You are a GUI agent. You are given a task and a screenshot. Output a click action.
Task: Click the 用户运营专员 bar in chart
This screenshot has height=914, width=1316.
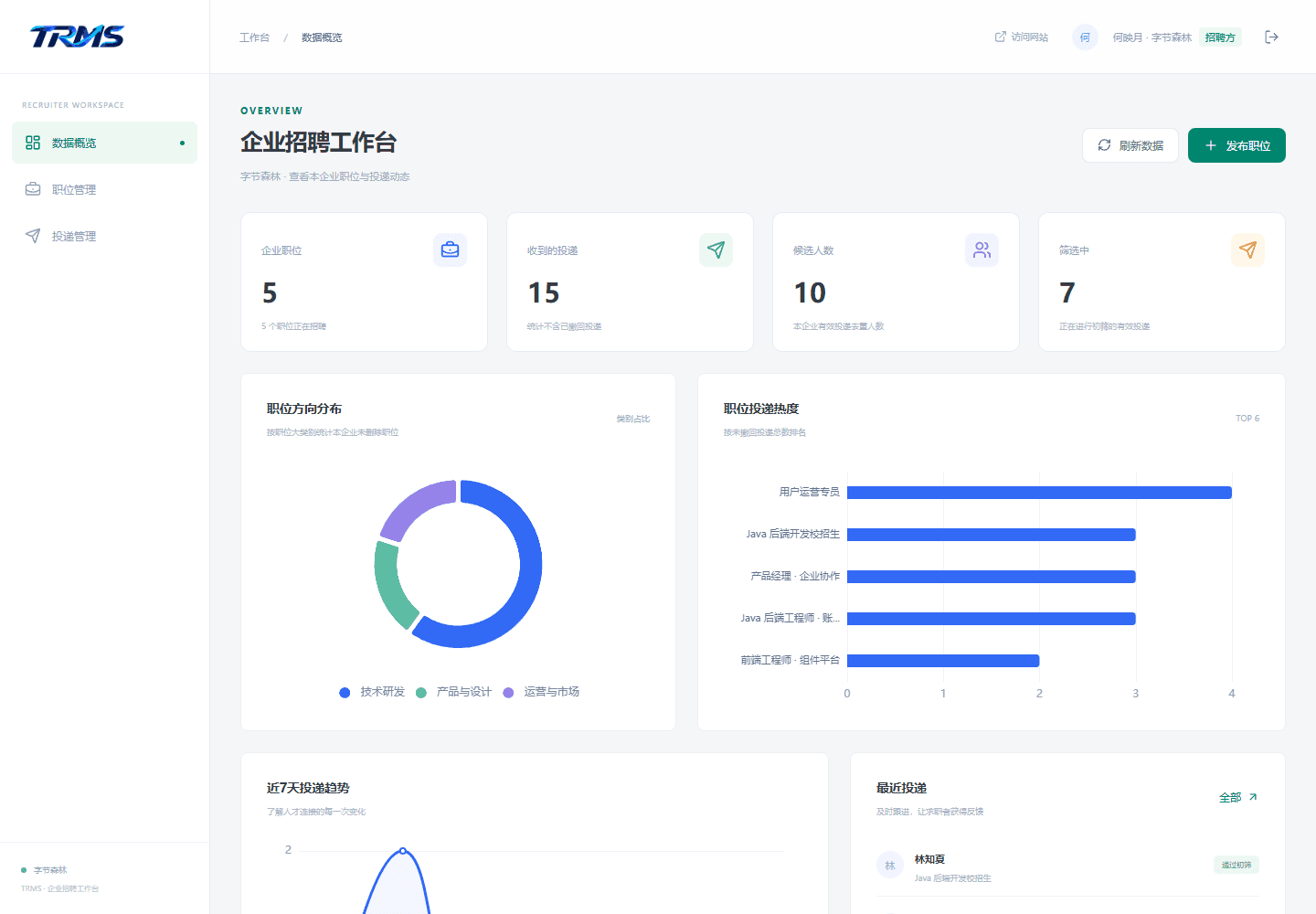point(1039,493)
